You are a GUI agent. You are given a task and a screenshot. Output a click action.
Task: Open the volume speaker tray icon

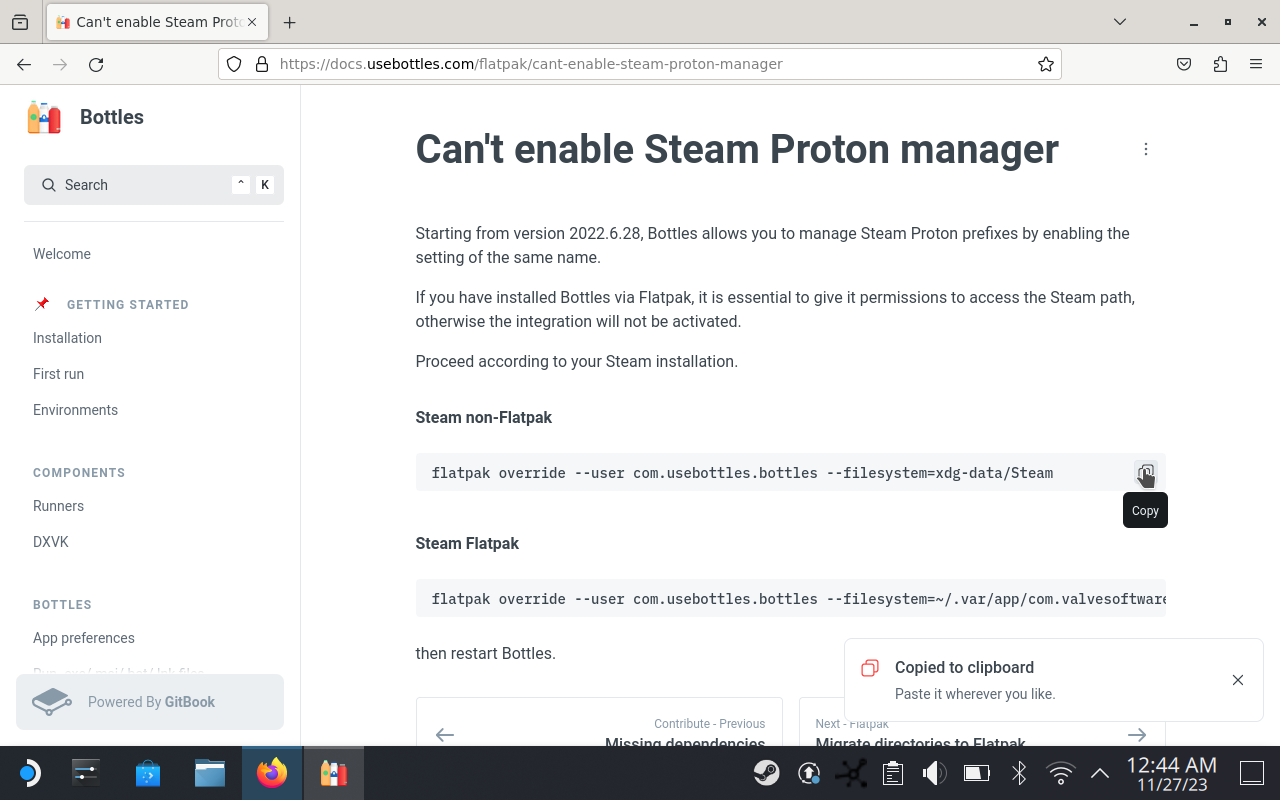(935, 773)
